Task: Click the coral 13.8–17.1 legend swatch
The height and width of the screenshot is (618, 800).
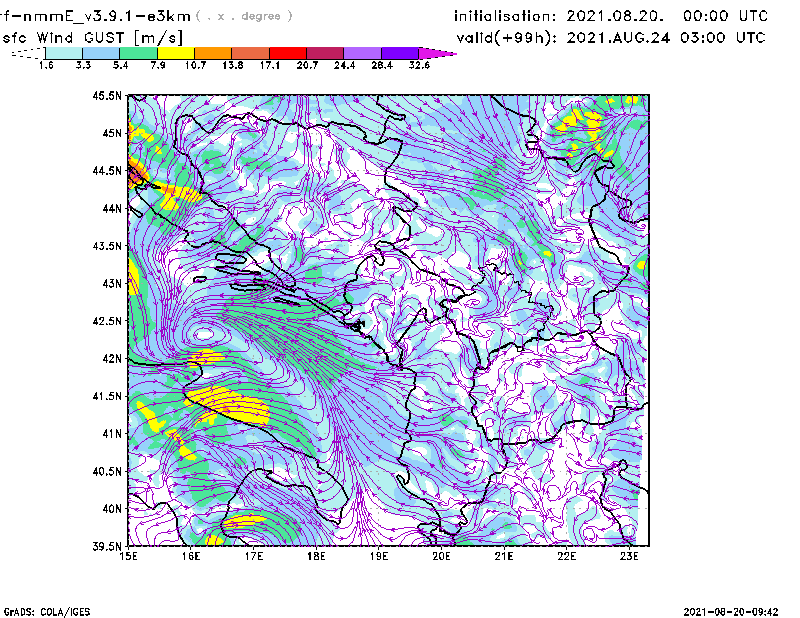Action: [x=251, y=53]
